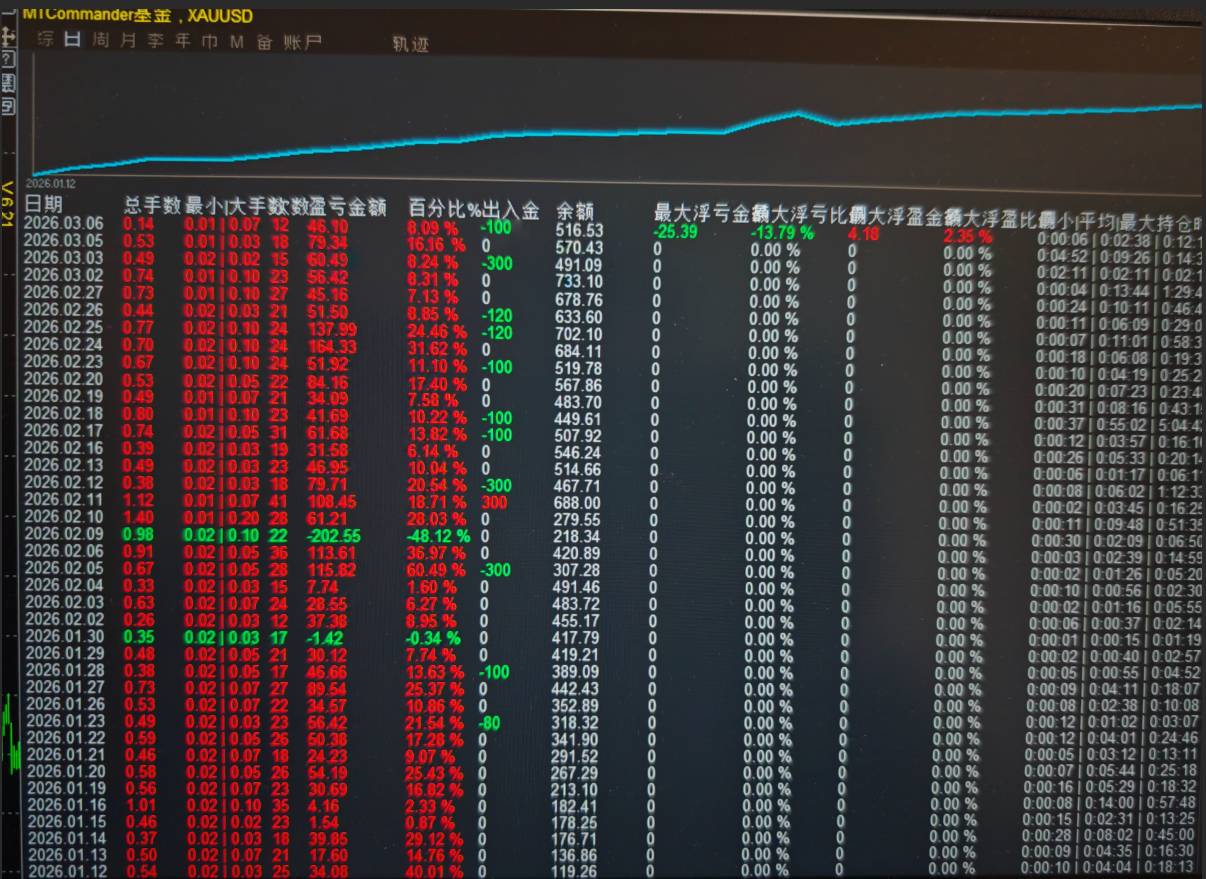Image resolution: width=1206 pixels, height=879 pixels.
Task: Switch to the 周 weekly tab
Action: (x=100, y=41)
